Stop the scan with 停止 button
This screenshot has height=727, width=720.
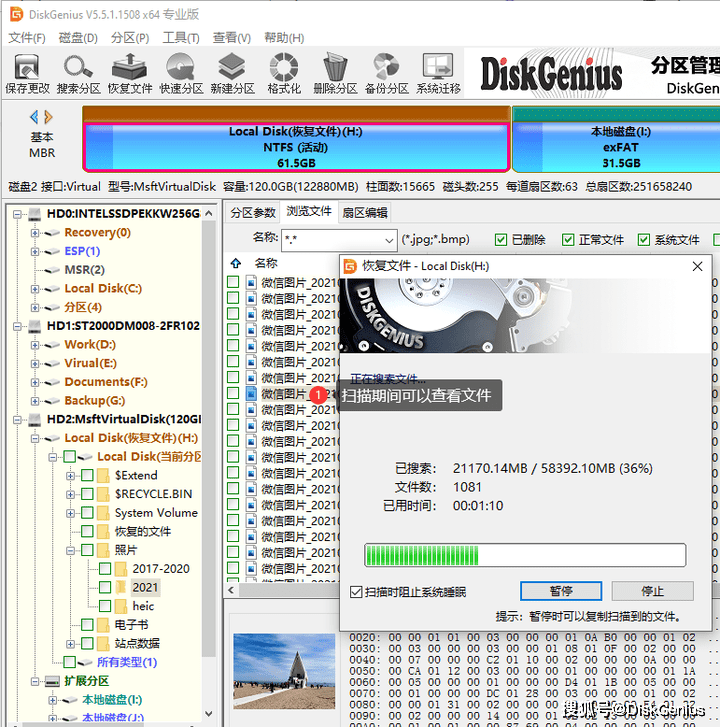(652, 591)
